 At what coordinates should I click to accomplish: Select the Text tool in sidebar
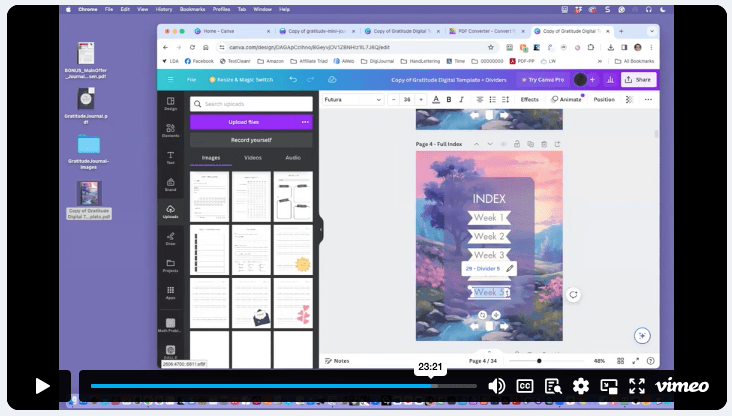(x=170, y=157)
